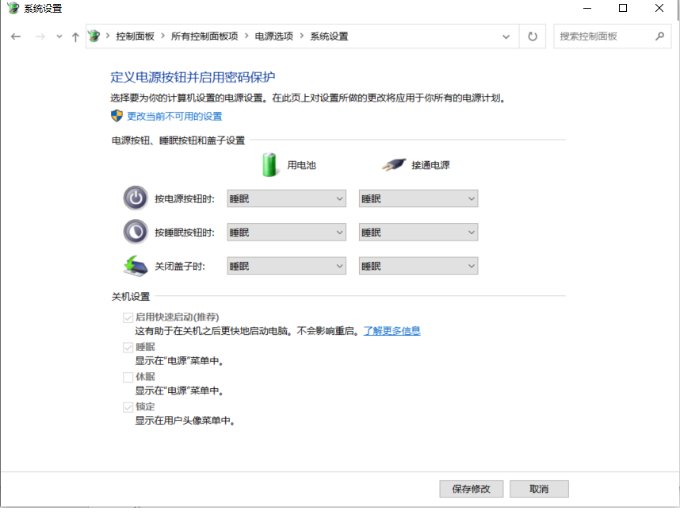
Task: Minimize the 系统设置 window
Action: (587, 8)
